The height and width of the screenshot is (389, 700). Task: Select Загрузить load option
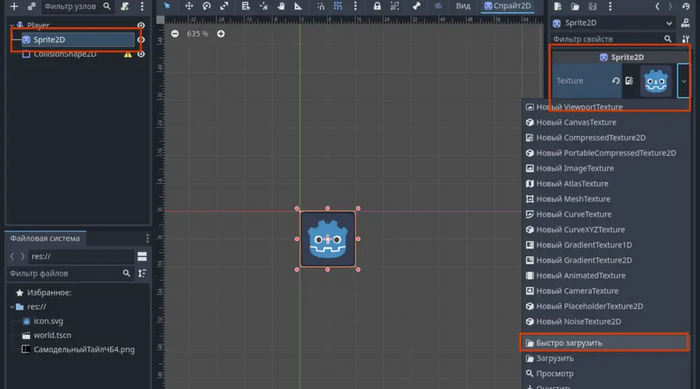point(605,359)
